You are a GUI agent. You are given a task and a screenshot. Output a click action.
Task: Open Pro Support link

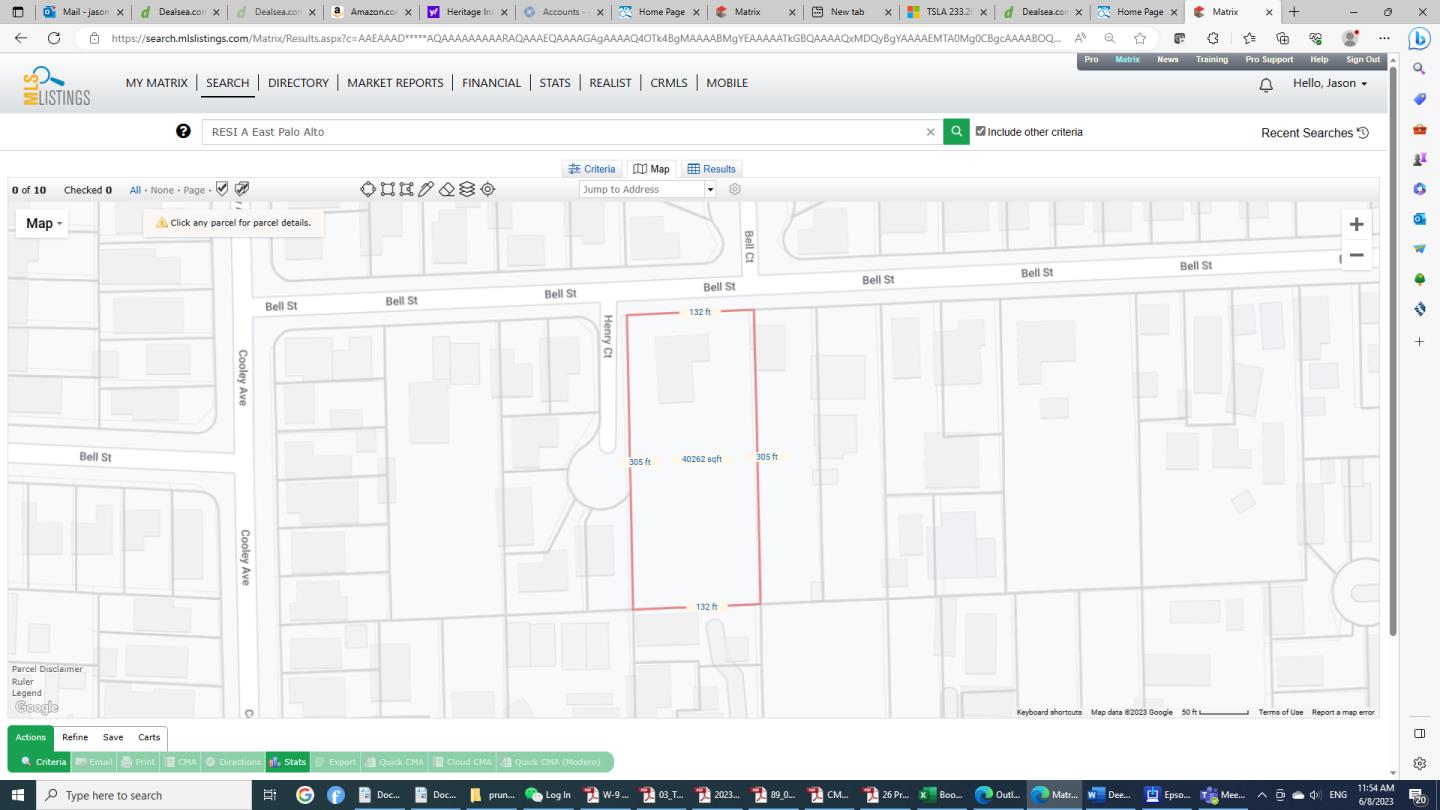coord(1269,60)
